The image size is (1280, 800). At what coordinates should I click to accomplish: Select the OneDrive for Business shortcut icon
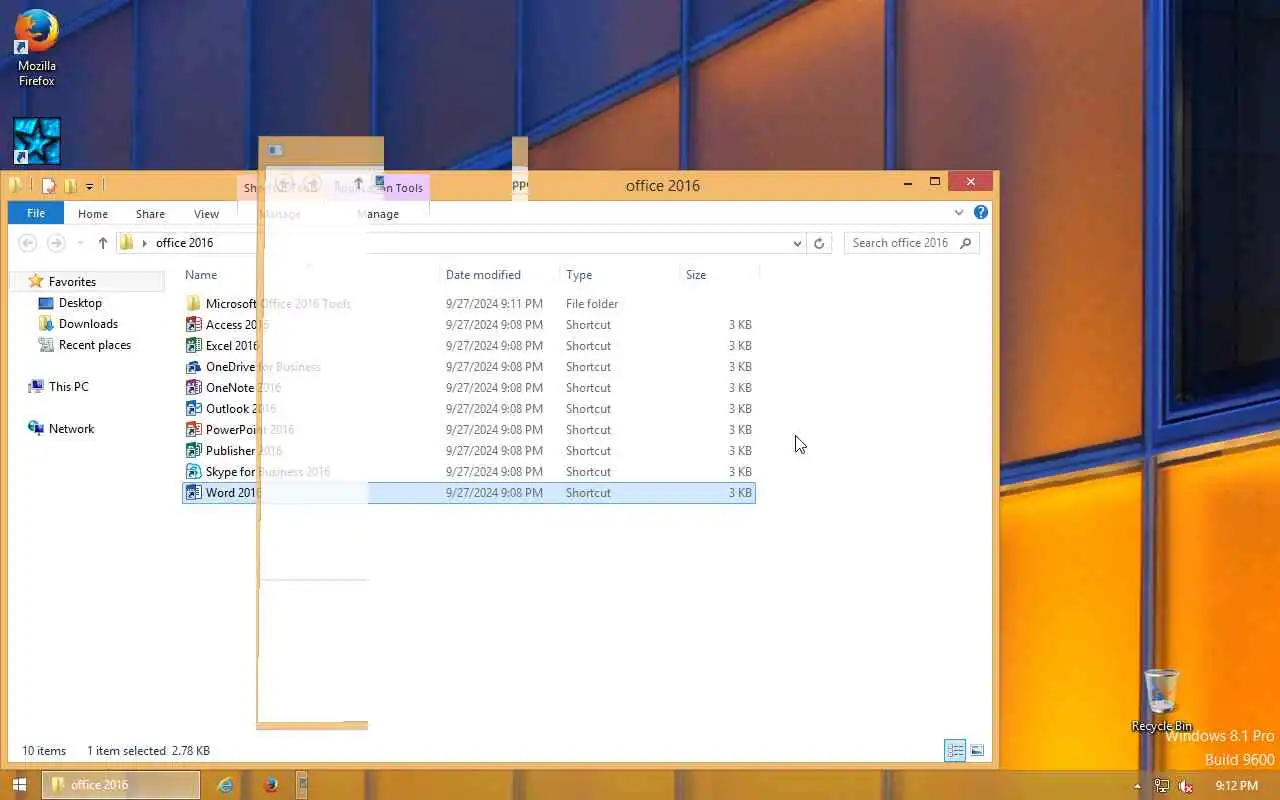click(x=194, y=367)
